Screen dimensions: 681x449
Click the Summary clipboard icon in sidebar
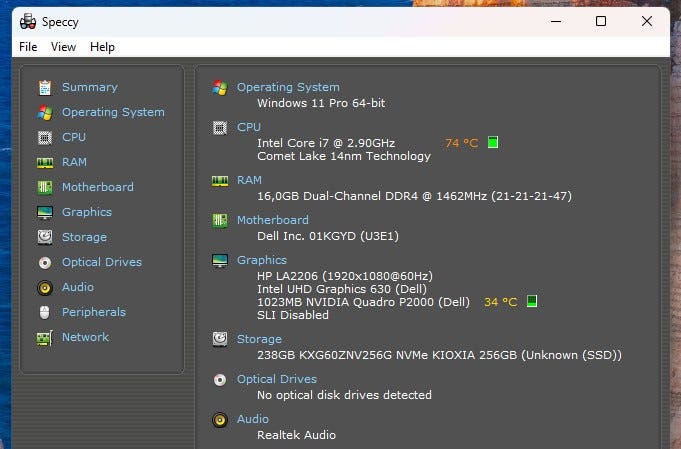(x=45, y=88)
